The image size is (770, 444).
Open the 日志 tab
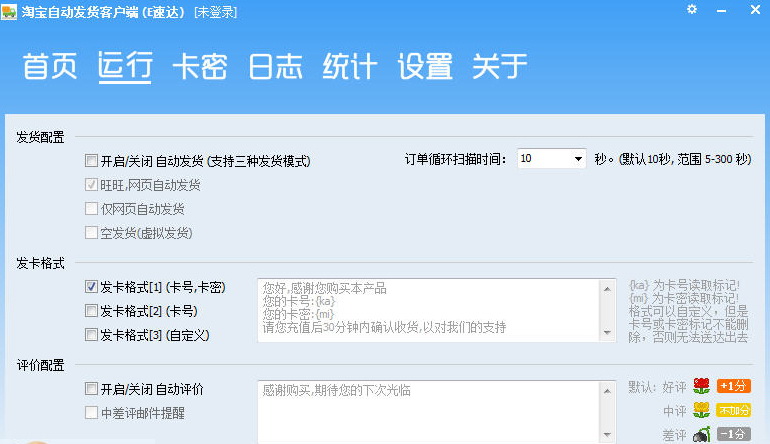[x=275, y=66]
